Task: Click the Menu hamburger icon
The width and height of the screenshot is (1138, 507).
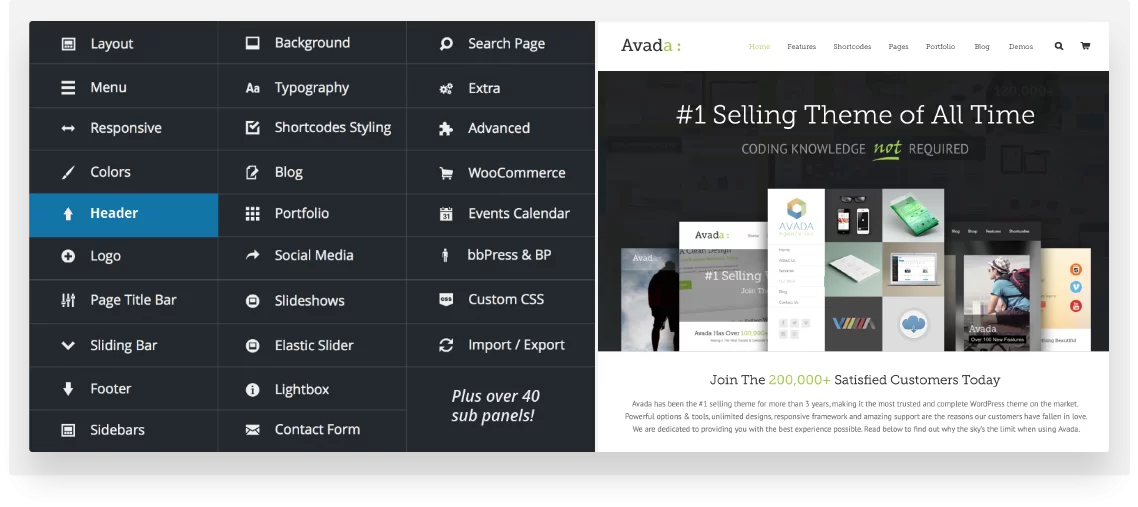Action: click(x=68, y=88)
